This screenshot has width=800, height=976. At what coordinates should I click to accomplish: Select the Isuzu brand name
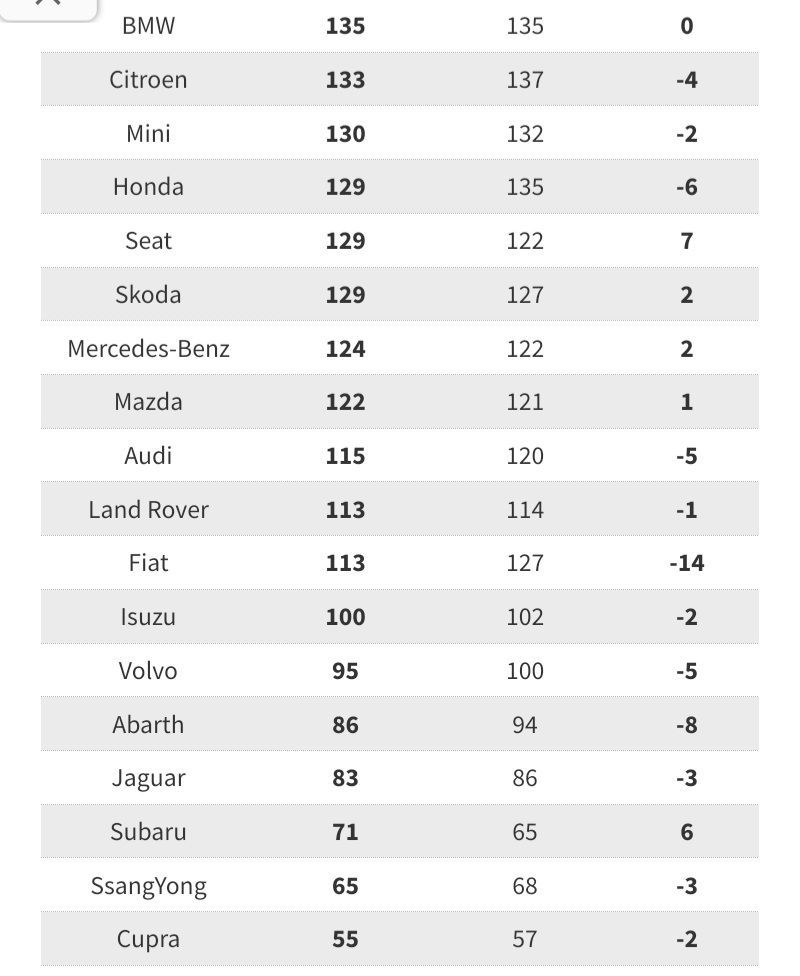148,617
